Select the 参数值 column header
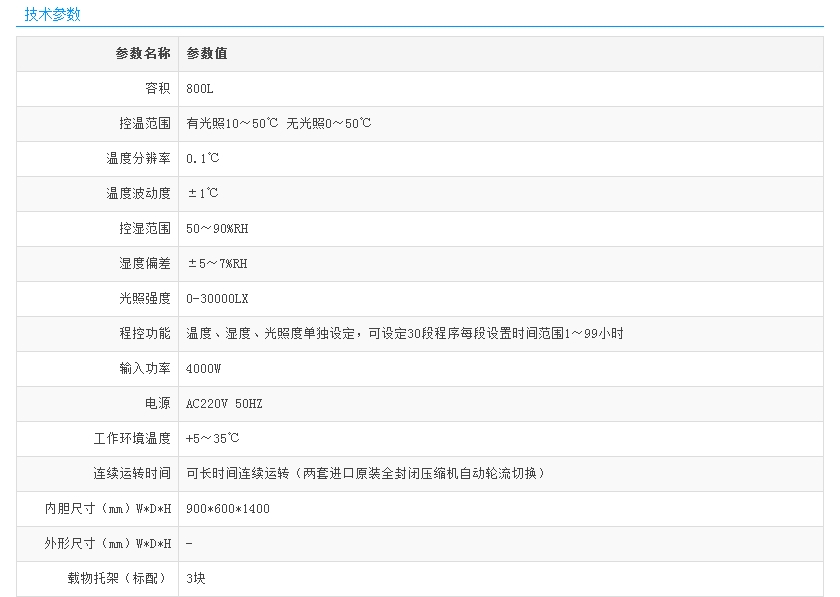 point(207,54)
